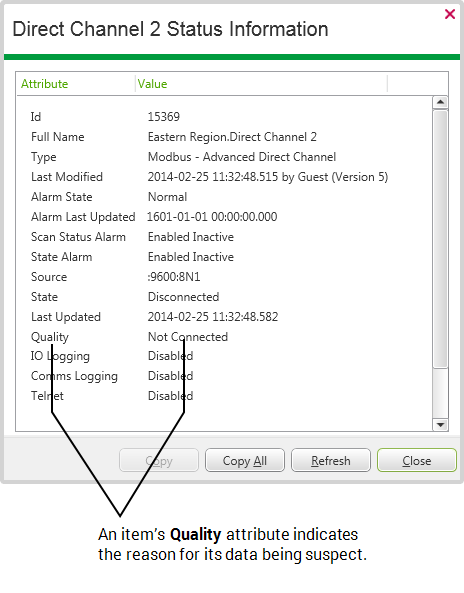Click the Refresh button

(x=331, y=460)
